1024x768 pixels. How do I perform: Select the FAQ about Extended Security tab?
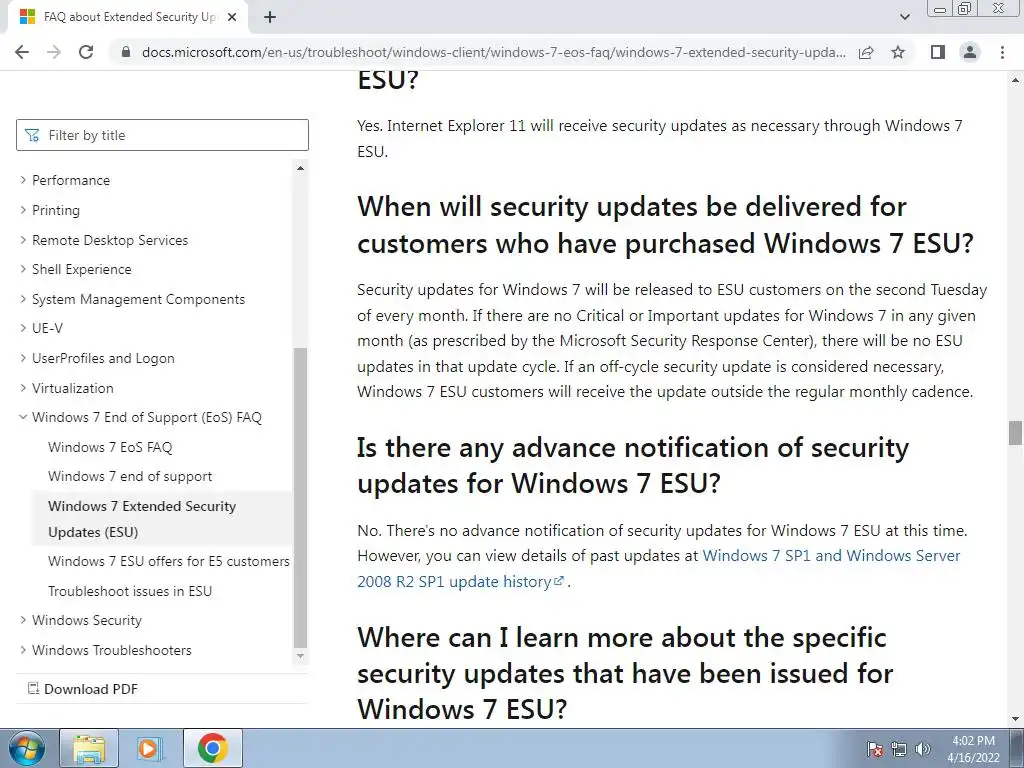(x=127, y=17)
